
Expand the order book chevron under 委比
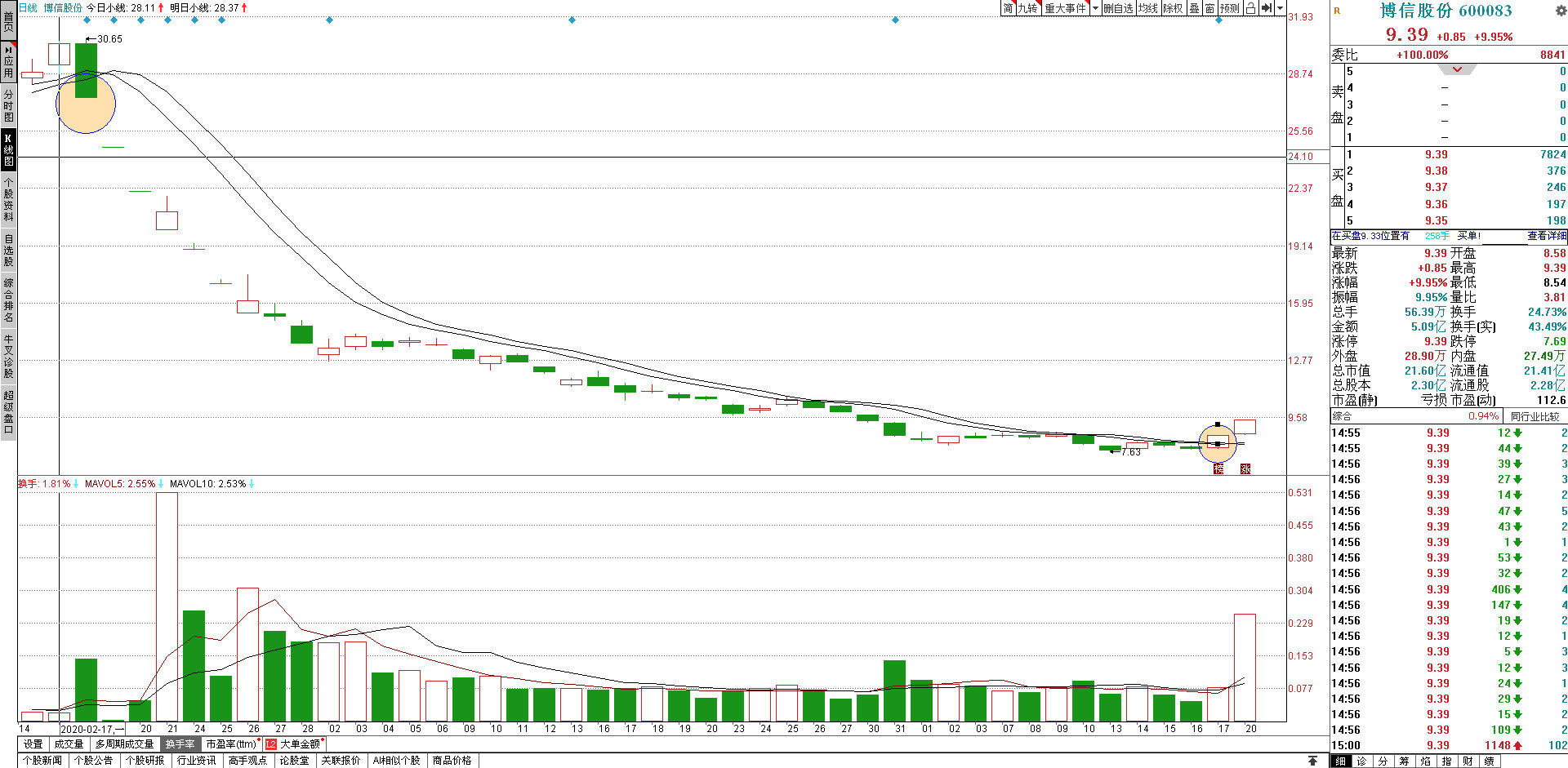(x=1457, y=69)
